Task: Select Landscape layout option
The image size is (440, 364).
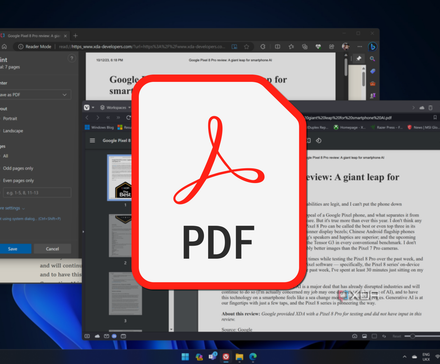Action: [x=13, y=131]
